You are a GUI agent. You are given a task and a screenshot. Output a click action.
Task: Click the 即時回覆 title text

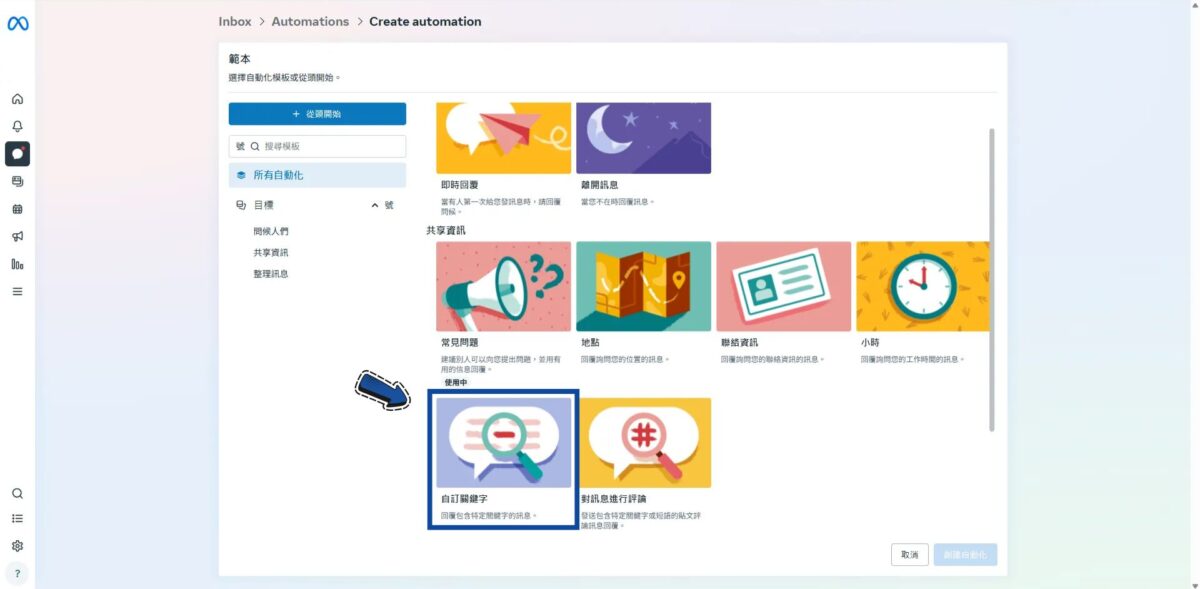(458, 186)
